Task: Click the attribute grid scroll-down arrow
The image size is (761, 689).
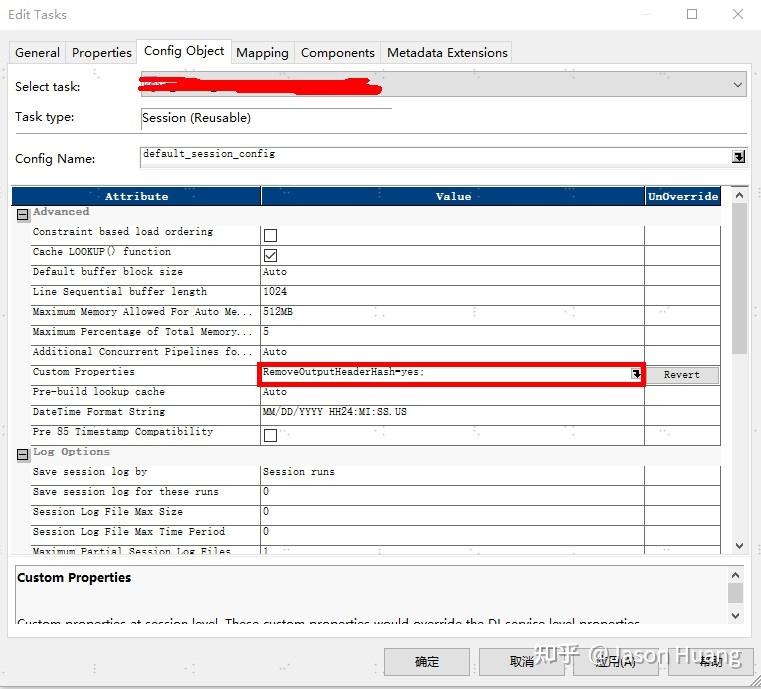Action: pos(739,545)
